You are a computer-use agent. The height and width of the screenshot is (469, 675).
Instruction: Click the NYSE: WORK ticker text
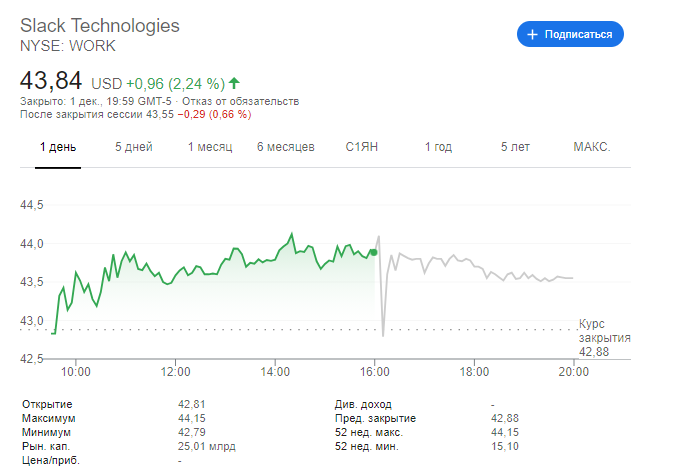[x=68, y=46]
